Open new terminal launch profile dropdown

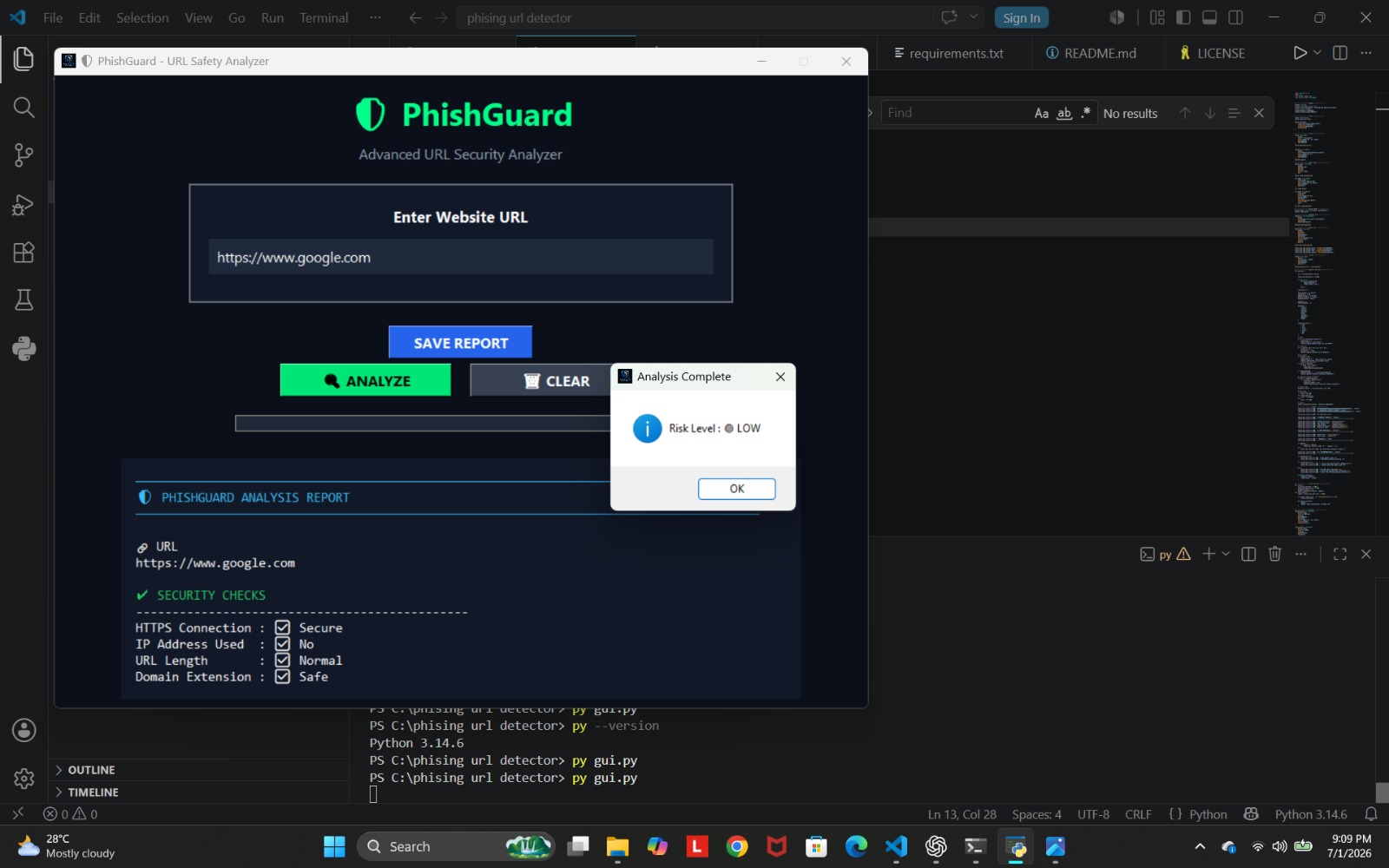point(1226,554)
